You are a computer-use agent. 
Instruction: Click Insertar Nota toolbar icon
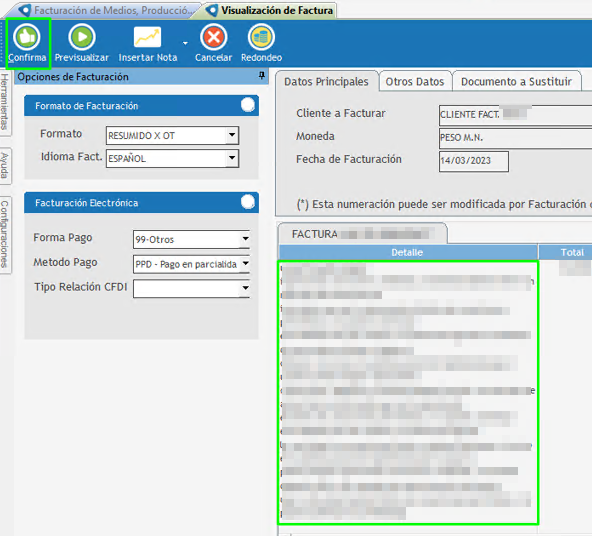click(x=148, y=37)
